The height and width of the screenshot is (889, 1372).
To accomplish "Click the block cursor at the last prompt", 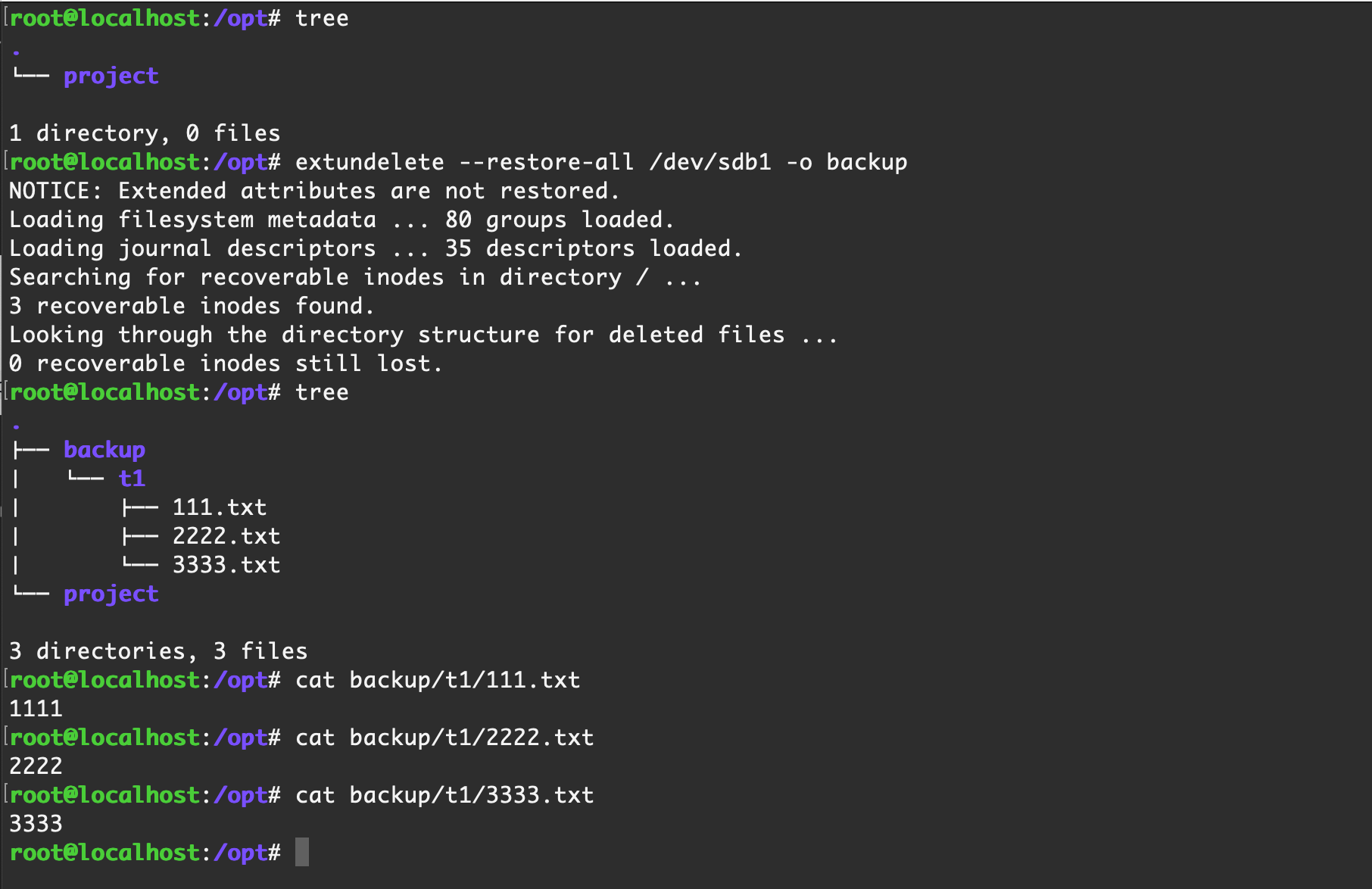I will [302, 852].
